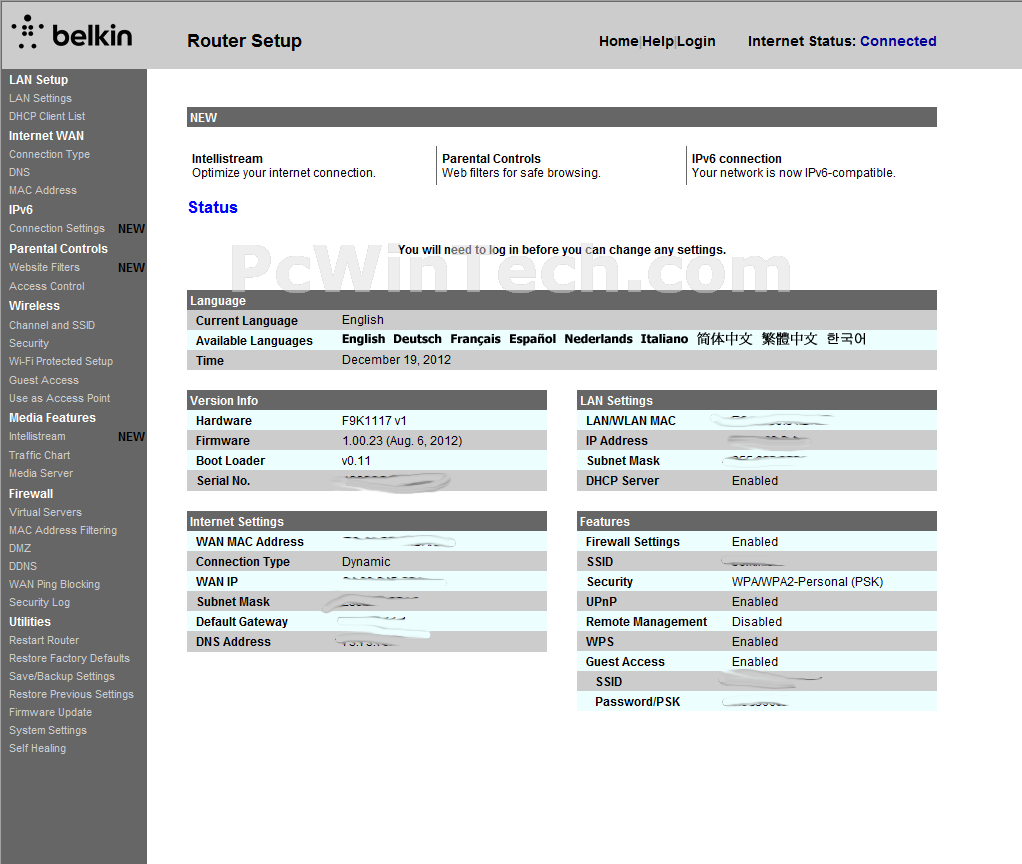This screenshot has width=1022, height=864.
Task: Open MAC Address under Internet WAN
Action: pyautogui.click(x=43, y=190)
